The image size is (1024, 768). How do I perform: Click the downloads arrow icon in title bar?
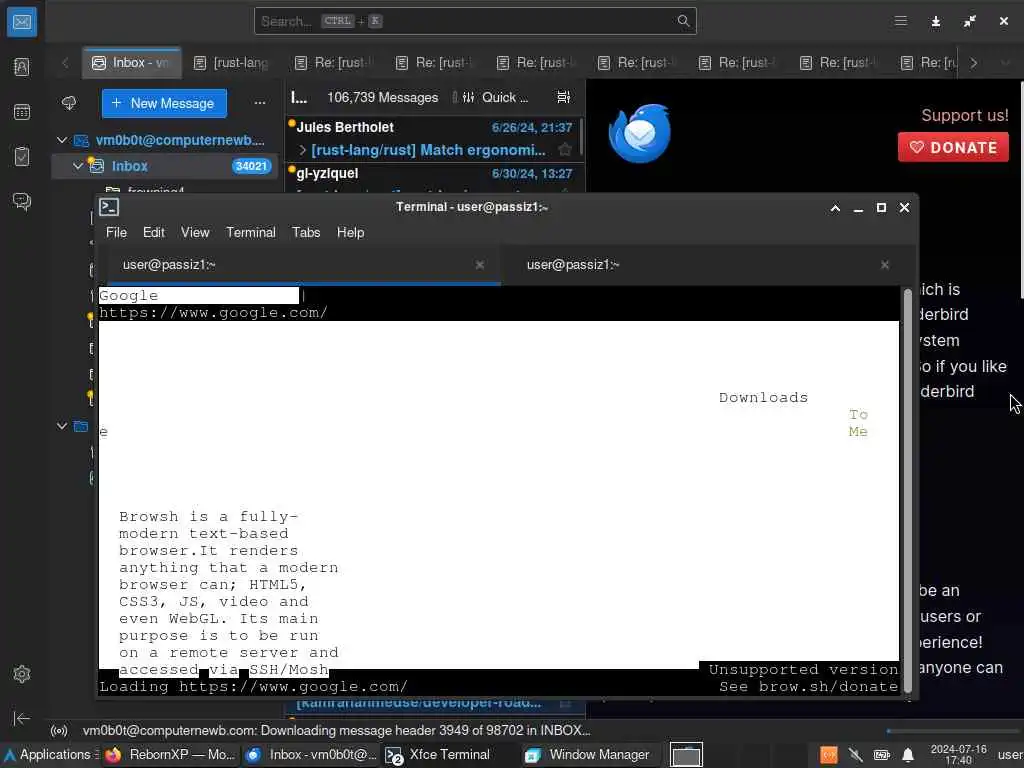pos(936,22)
